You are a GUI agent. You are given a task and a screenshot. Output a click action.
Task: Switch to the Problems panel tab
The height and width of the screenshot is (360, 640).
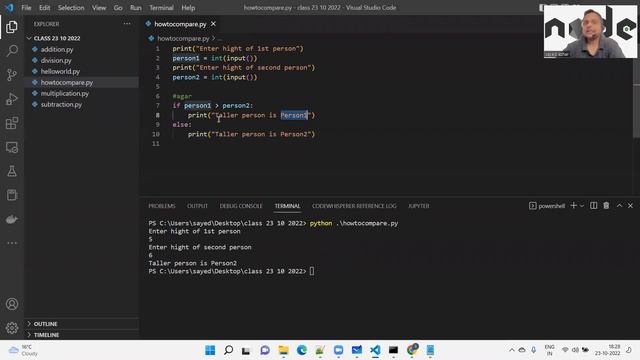(162, 206)
